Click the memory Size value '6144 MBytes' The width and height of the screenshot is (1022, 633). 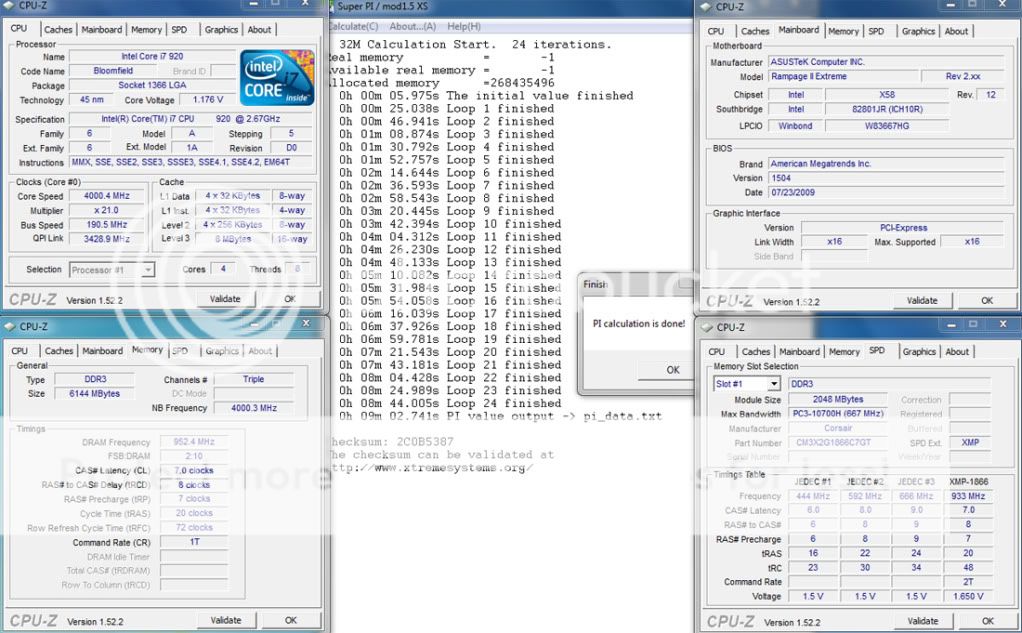pos(95,393)
